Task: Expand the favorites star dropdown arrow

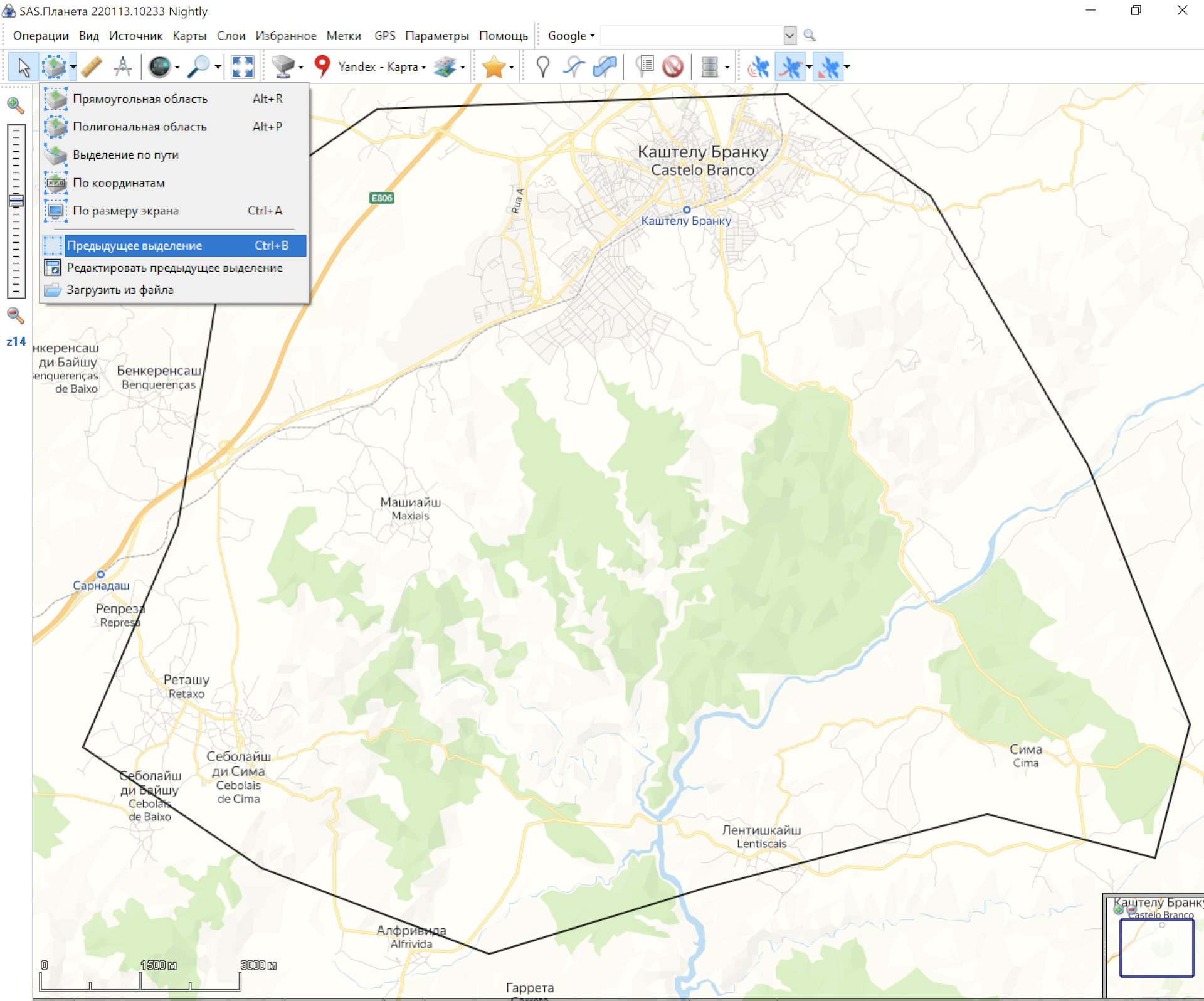Action: pyautogui.click(x=511, y=67)
